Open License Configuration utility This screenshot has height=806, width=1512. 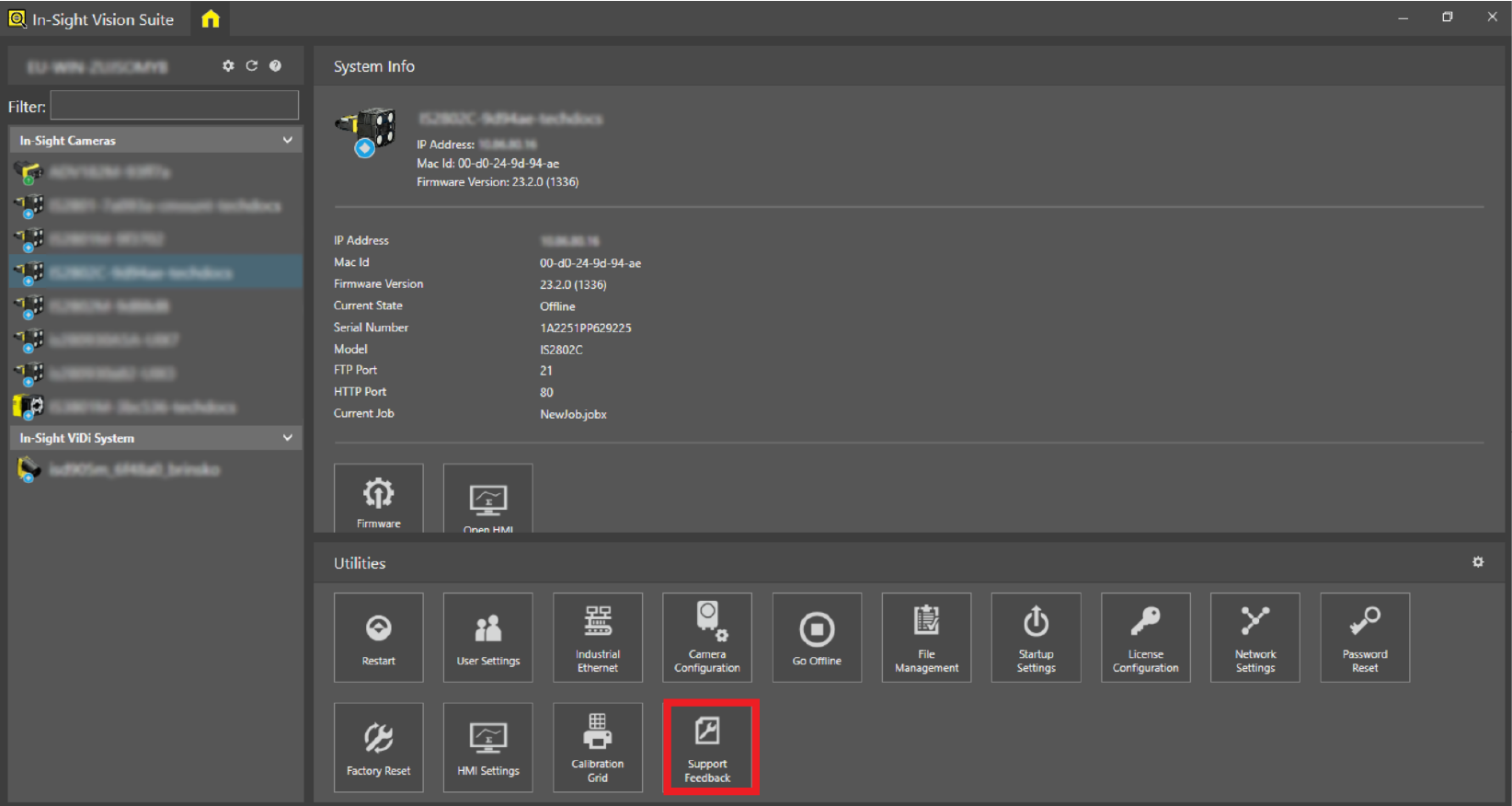(1145, 637)
